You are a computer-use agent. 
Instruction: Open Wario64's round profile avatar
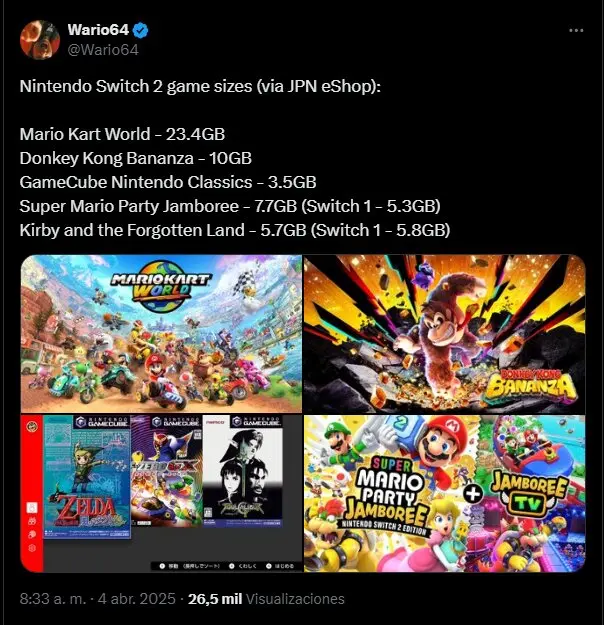click(x=40, y=40)
